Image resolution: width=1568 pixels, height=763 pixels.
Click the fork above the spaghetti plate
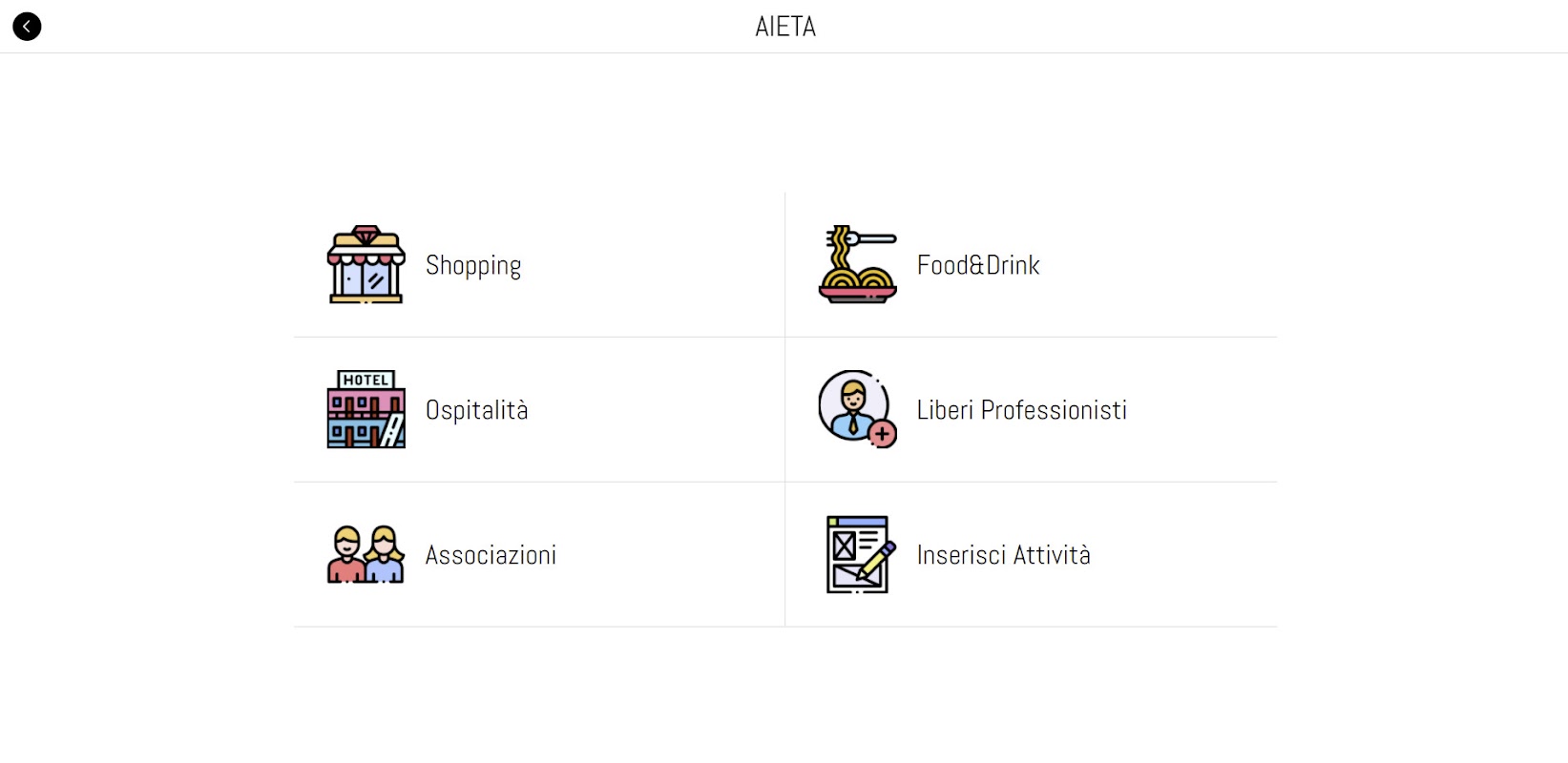coord(870,238)
